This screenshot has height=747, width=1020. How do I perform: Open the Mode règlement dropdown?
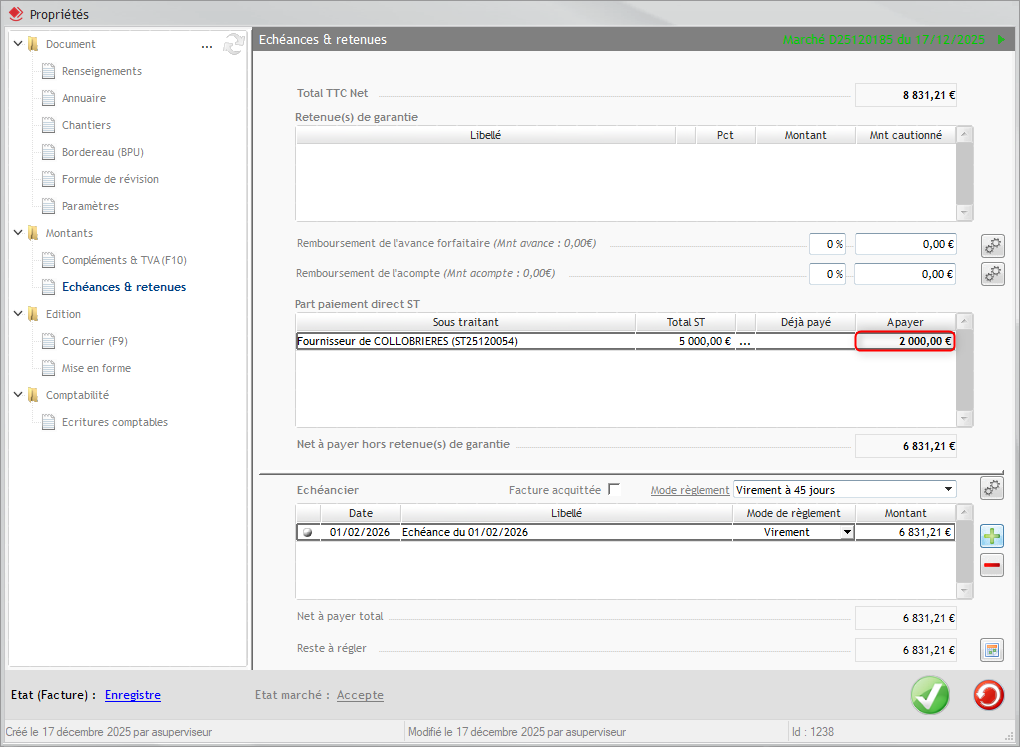[x=947, y=490]
